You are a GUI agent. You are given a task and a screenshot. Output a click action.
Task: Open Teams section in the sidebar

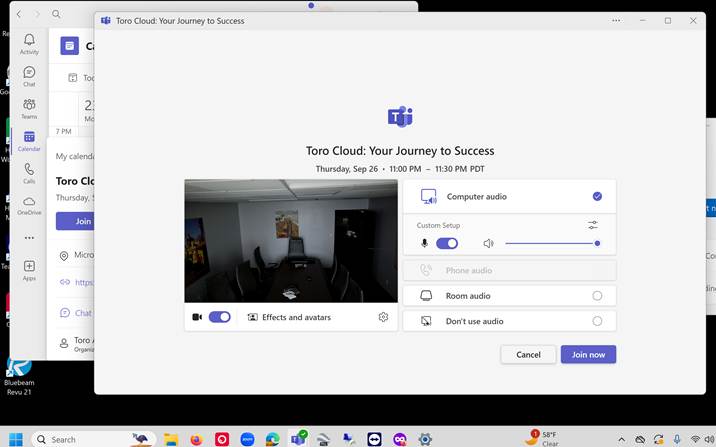(29, 109)
